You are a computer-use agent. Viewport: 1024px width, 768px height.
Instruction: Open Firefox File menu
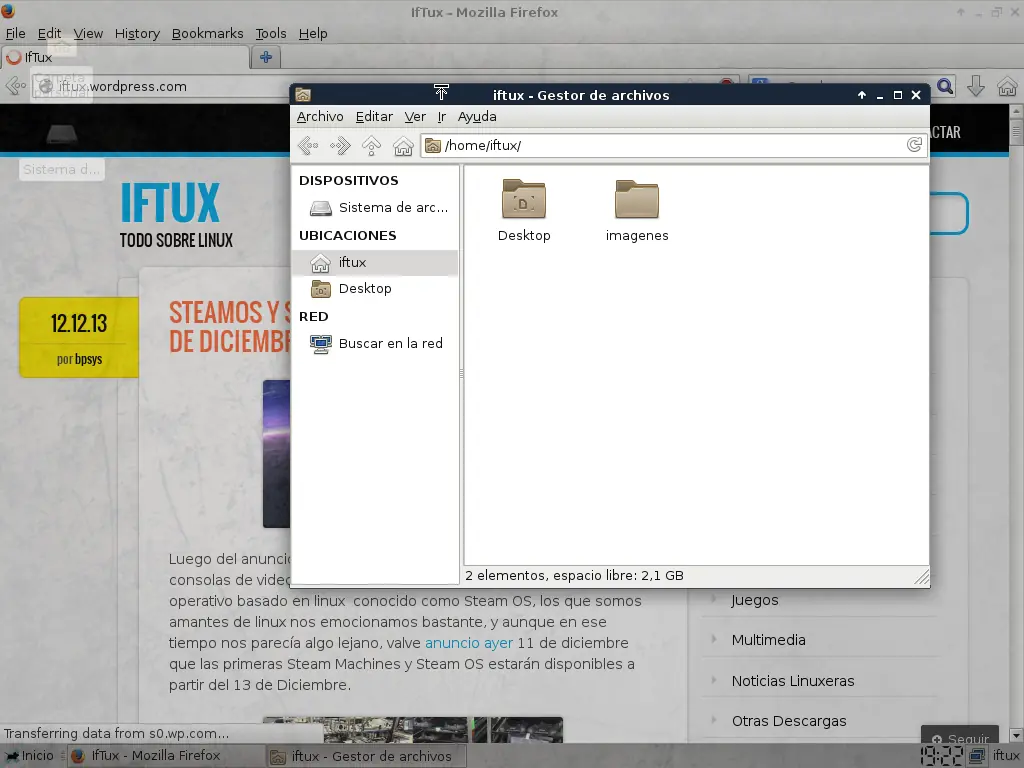[16, 33]
